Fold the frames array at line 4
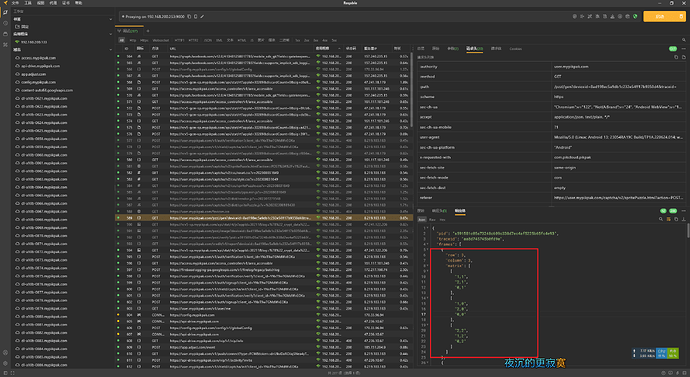 [x=427, y=244]
